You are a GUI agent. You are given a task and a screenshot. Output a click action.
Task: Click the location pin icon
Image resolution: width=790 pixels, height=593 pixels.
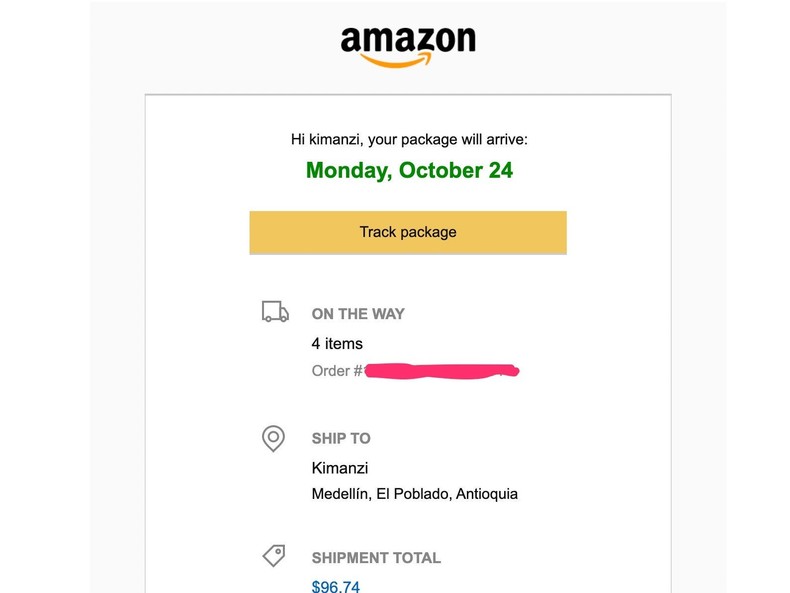[273, 438]
